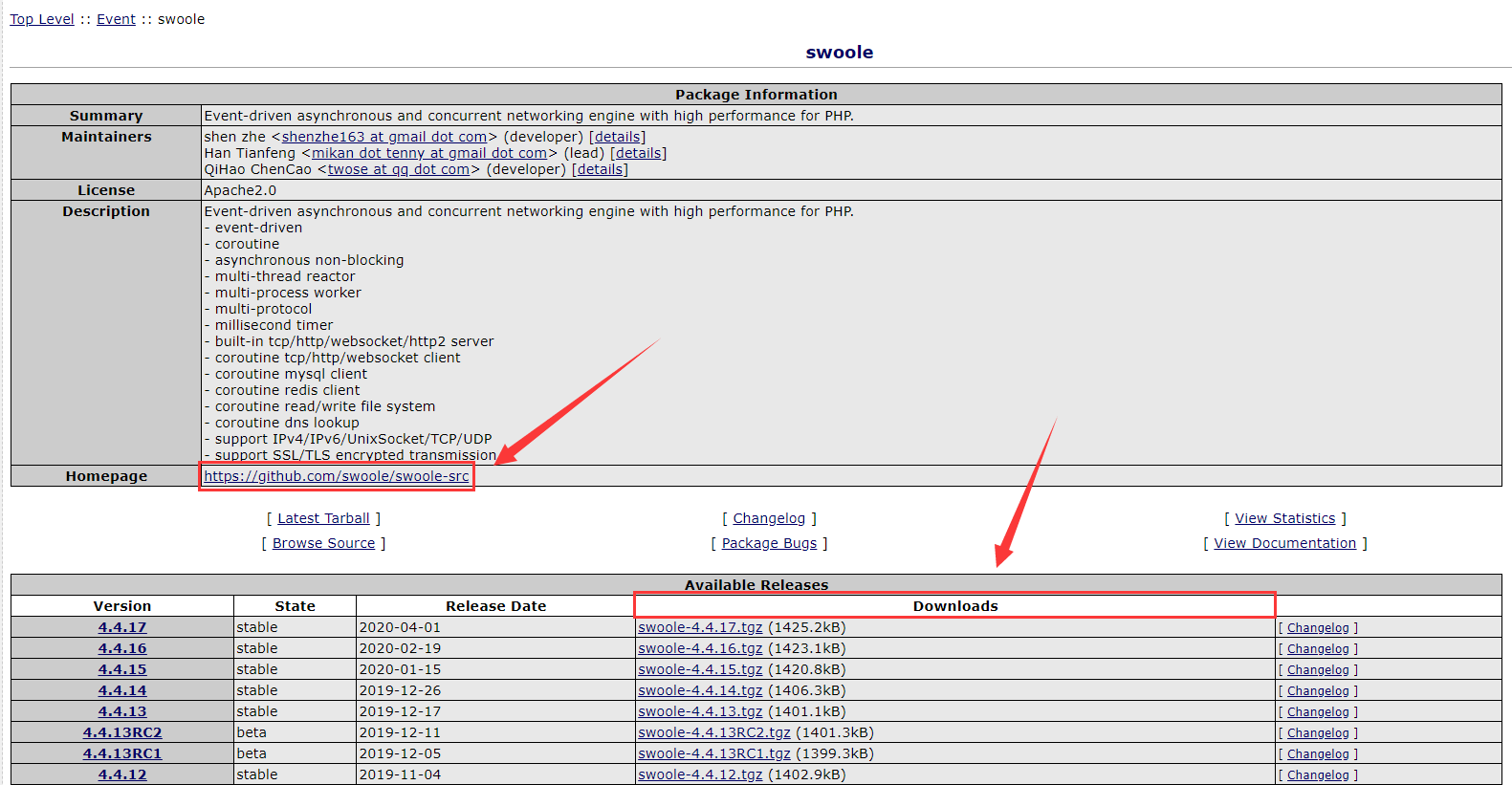Click the 'millisecond timer' description line

click(269, 325)
